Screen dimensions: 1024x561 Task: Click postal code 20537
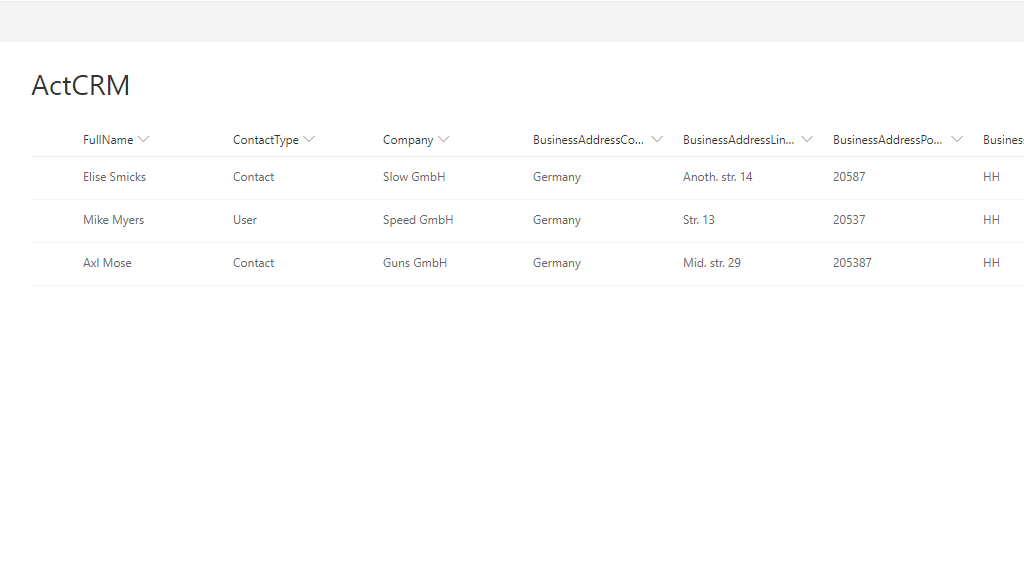849,220
